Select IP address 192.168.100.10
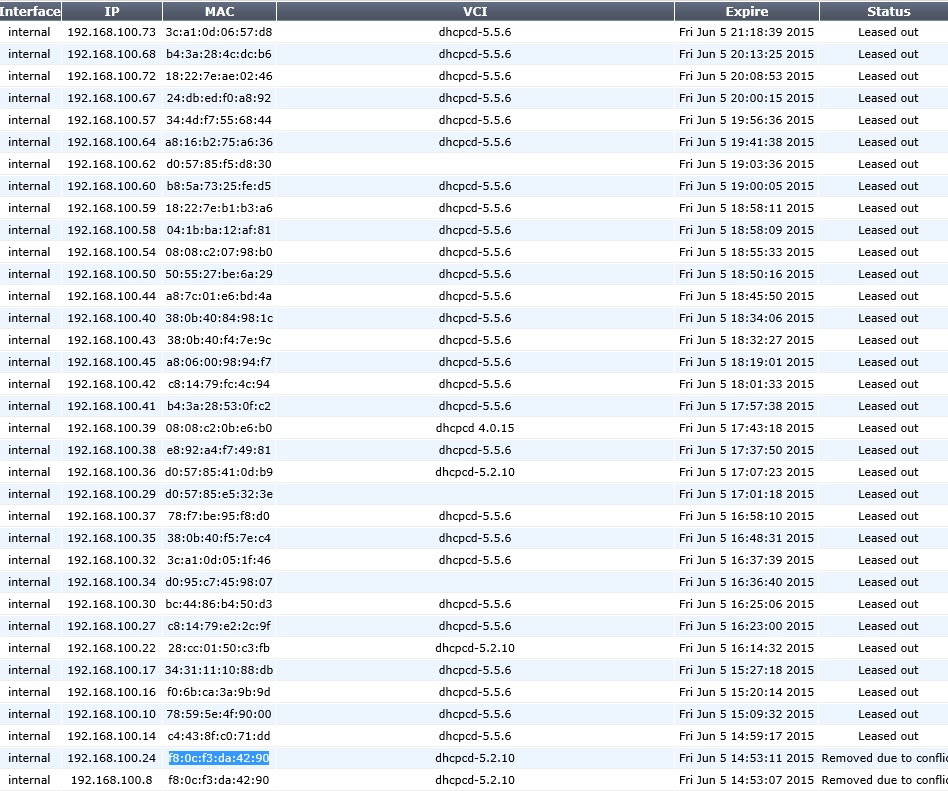 coord(111,714)
